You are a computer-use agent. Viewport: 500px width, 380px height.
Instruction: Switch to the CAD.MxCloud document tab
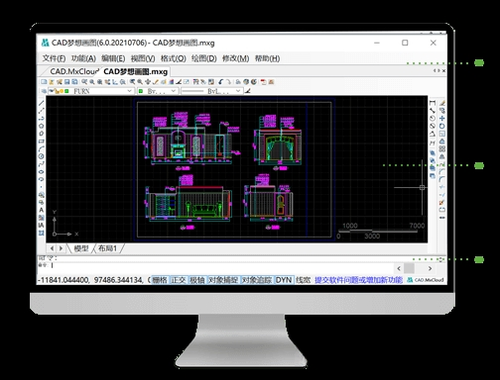(74, 71)
